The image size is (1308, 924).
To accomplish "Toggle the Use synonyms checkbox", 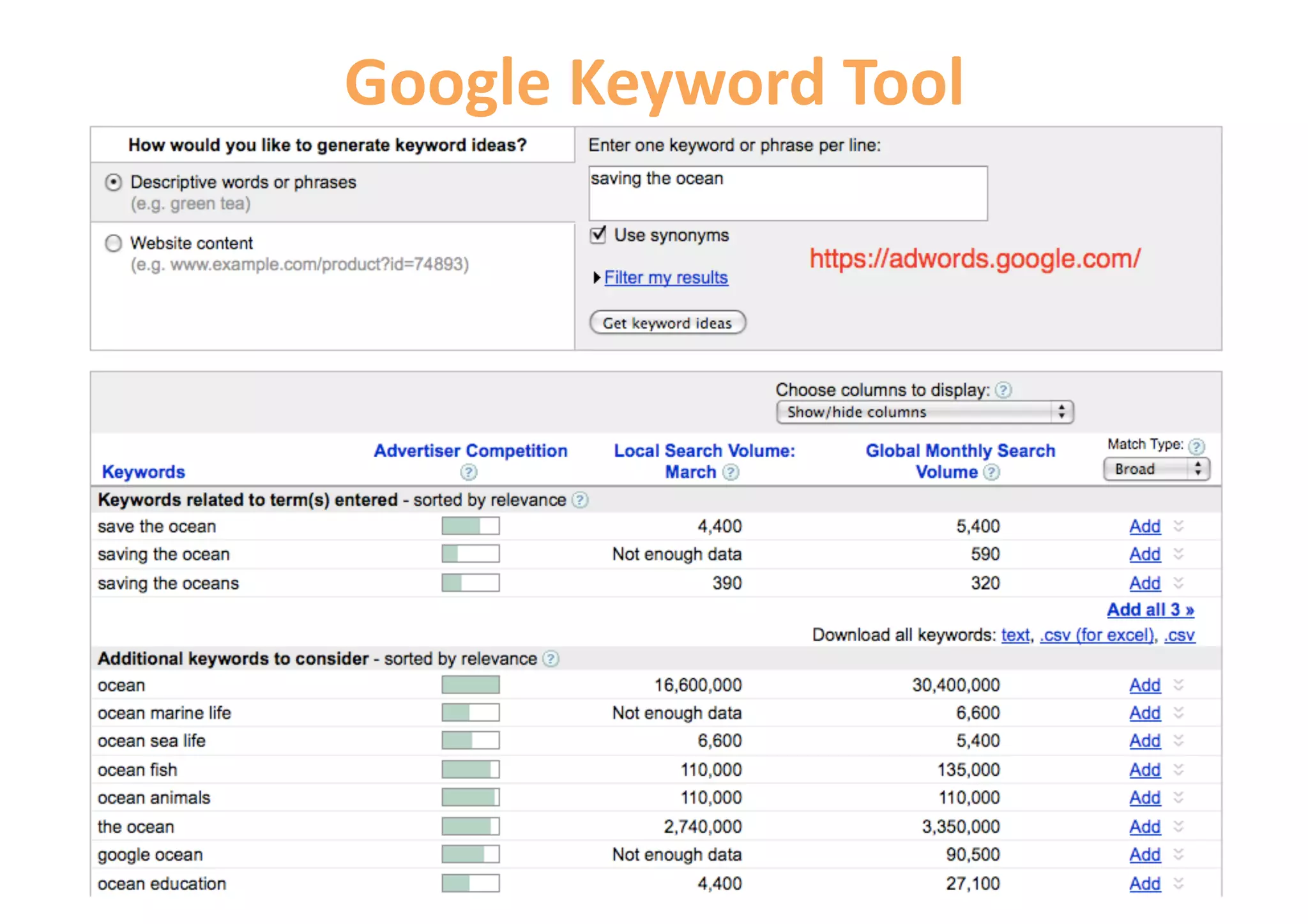I will pos(598,235).
